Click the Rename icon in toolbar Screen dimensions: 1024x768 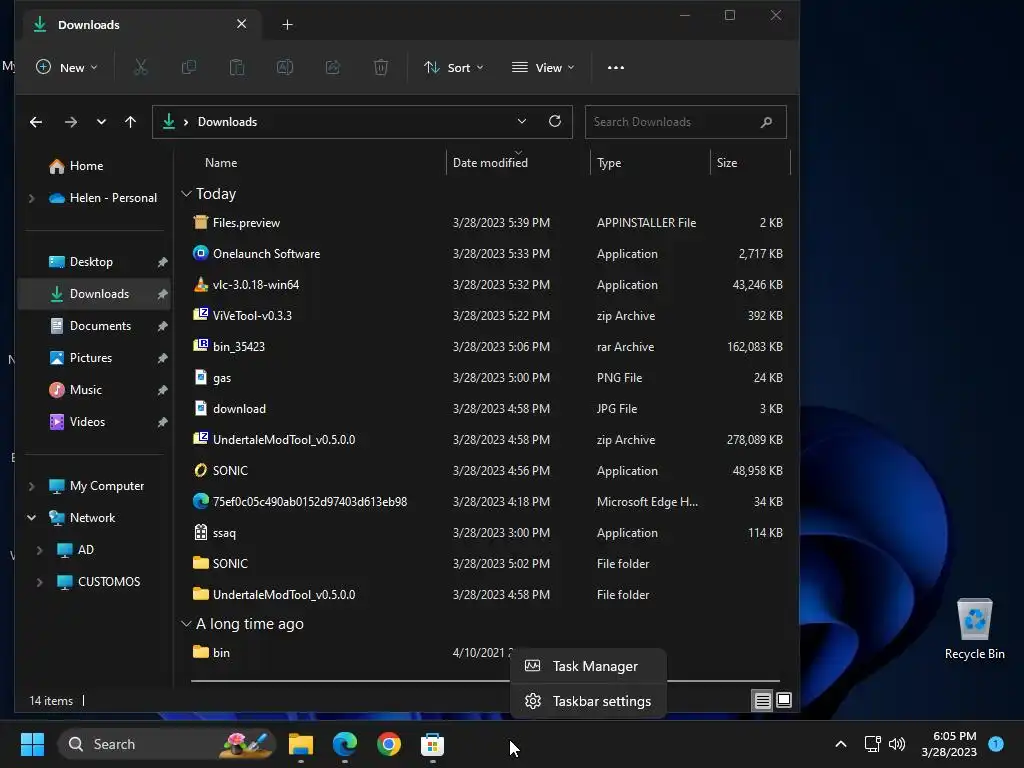tap(285, 67)
